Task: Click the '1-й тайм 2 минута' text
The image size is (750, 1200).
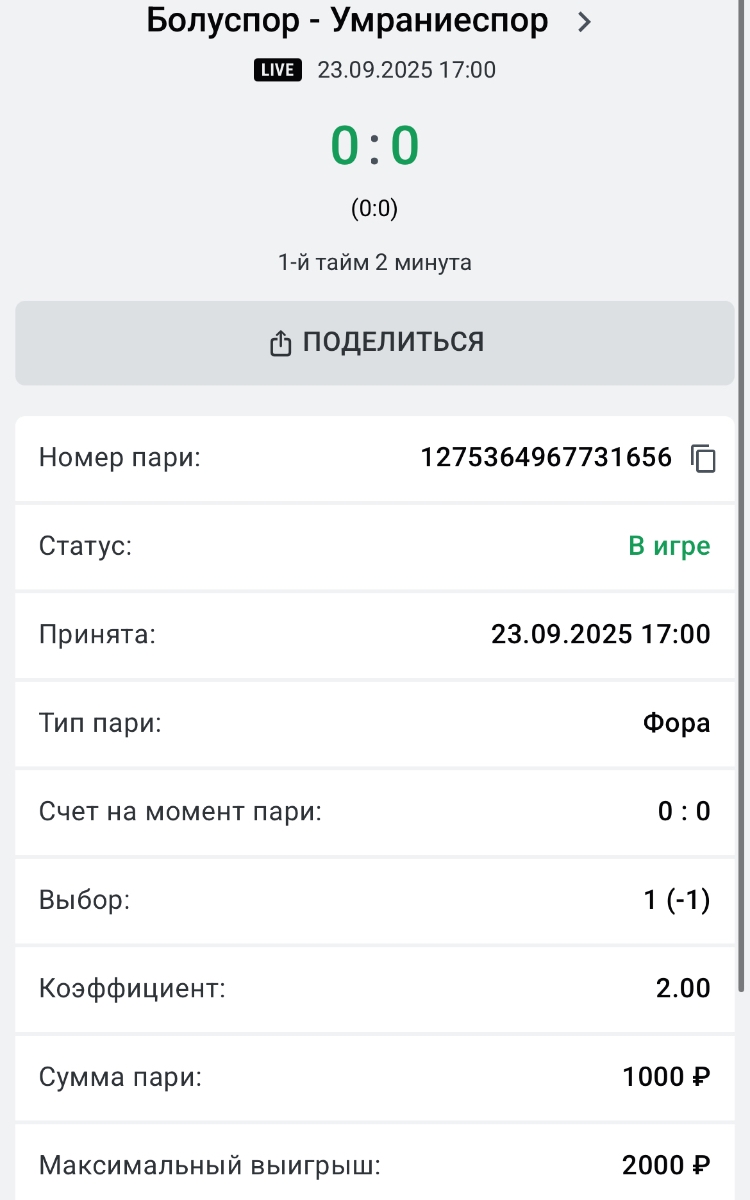Action: tap(374, 263)
